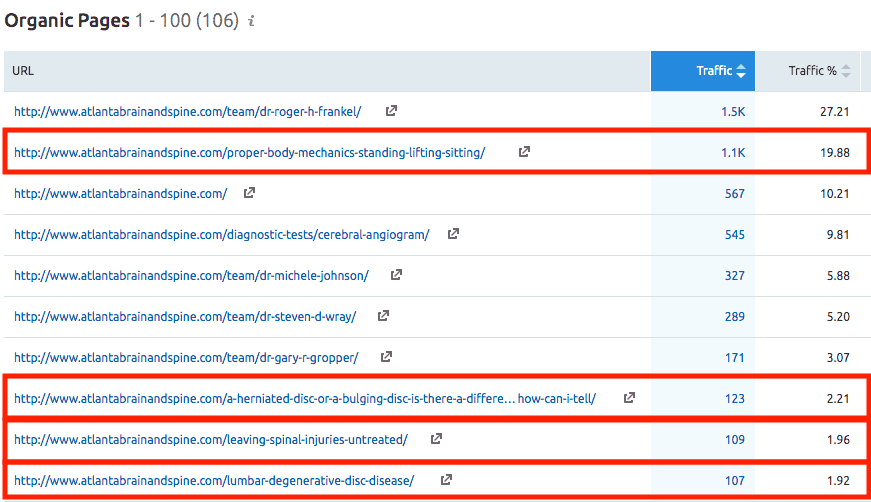Screen dimensions: 871x502
Task: Open external link icon for dr-roger-h-frankel page
Action: tap(391, 111)
